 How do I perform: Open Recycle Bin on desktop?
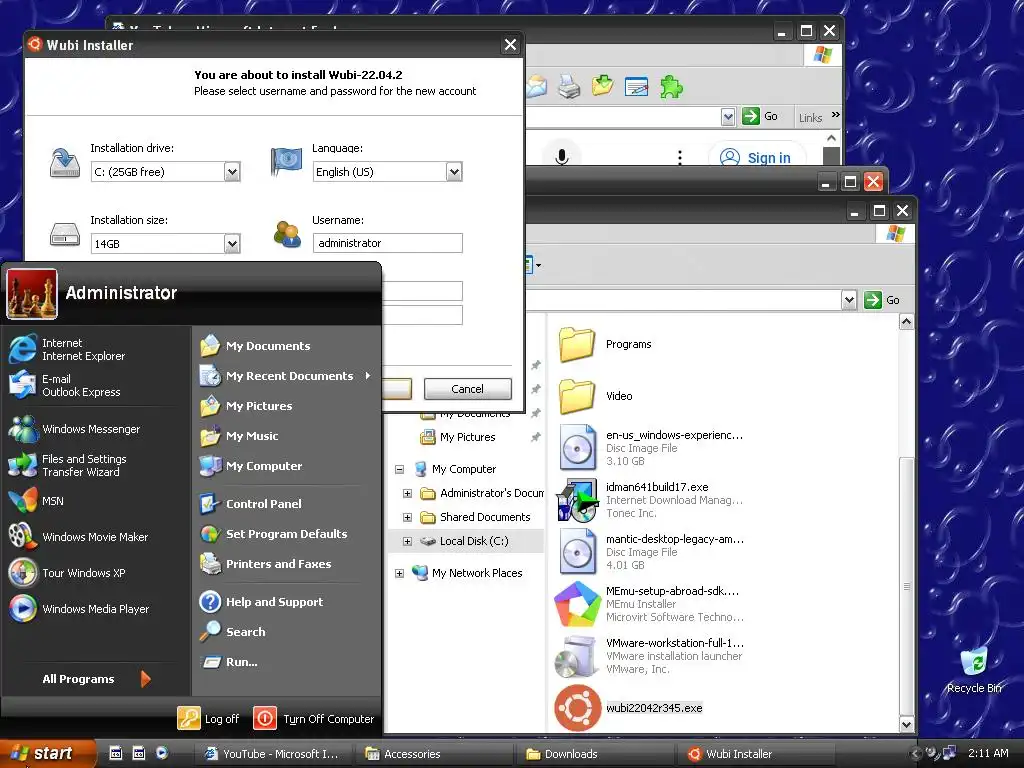(x=974, y=669)
